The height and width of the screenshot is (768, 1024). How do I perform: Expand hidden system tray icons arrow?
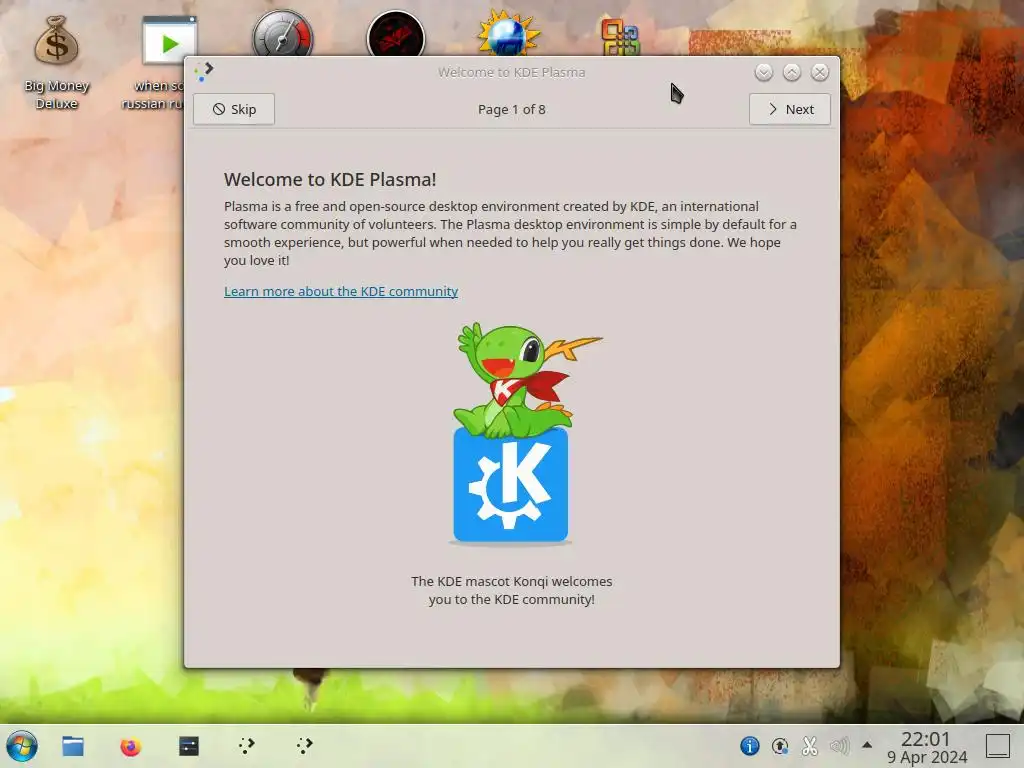(867, 744)
